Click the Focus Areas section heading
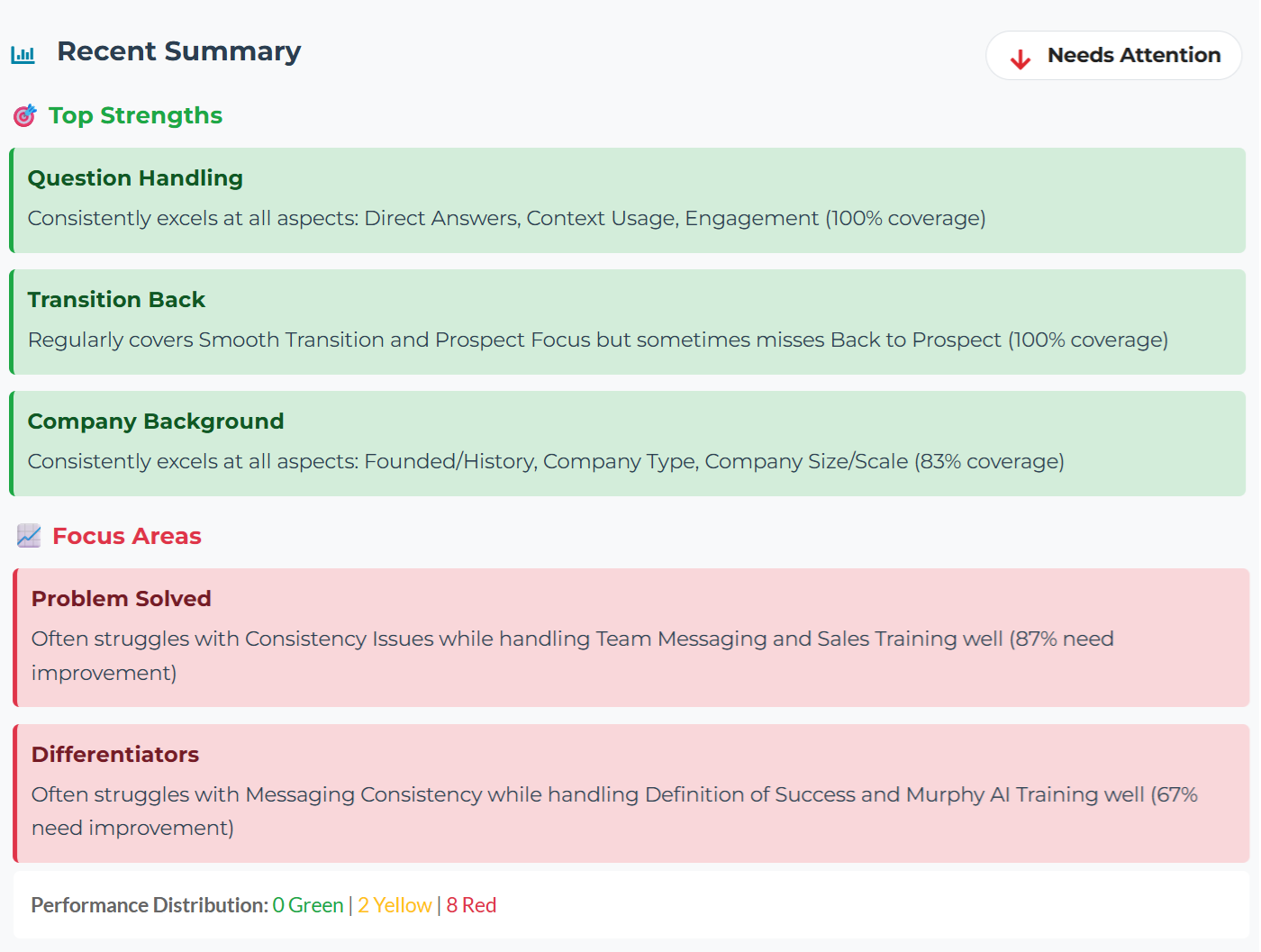The height and width of the screenshot is (952, 1261). click(x=127, y=537)
